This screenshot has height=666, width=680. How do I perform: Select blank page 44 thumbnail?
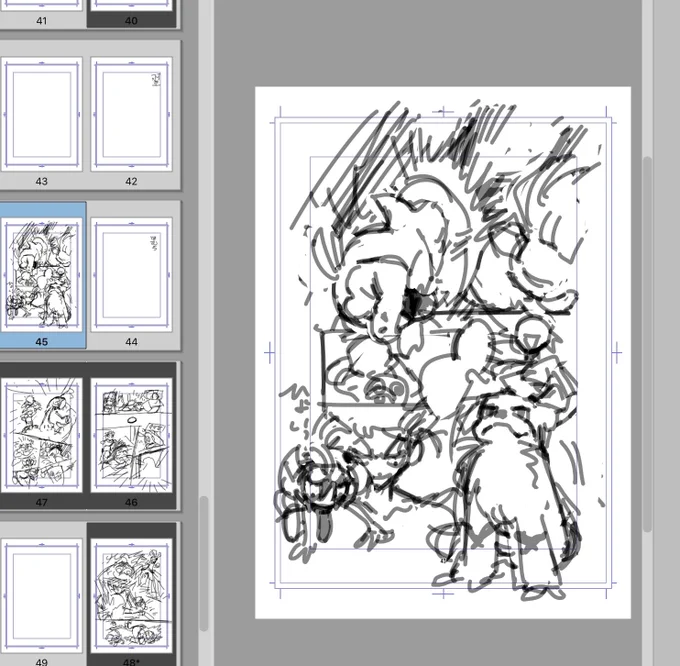(131, 274)
